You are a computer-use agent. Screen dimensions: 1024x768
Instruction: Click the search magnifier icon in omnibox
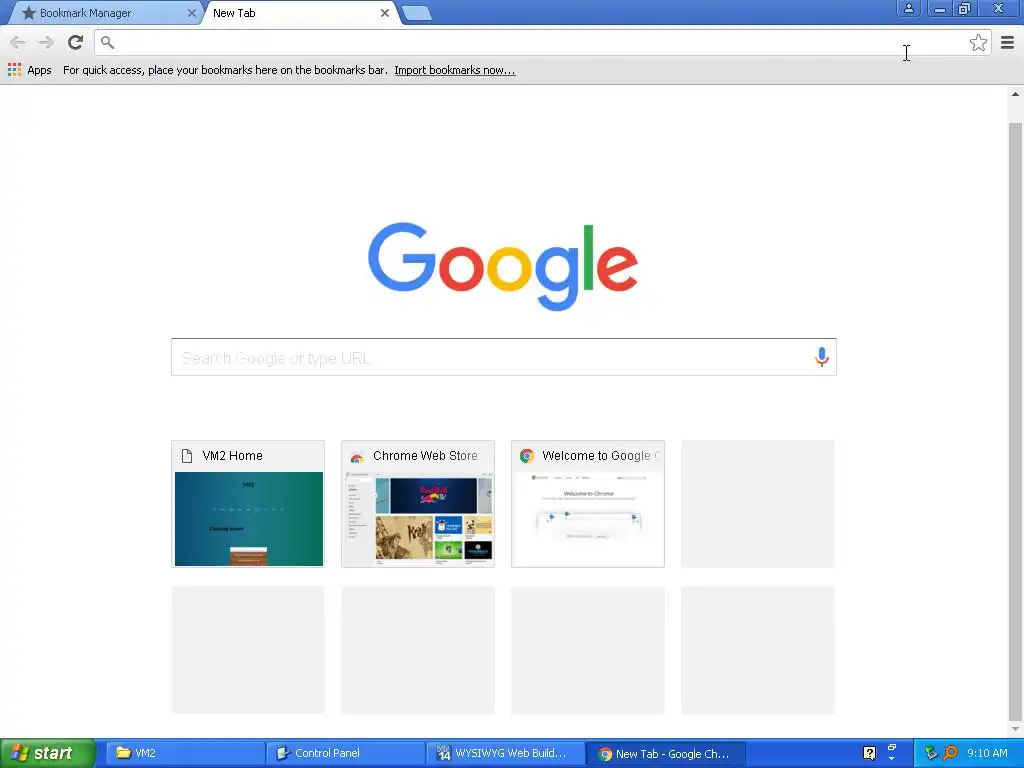coord(107,43)
